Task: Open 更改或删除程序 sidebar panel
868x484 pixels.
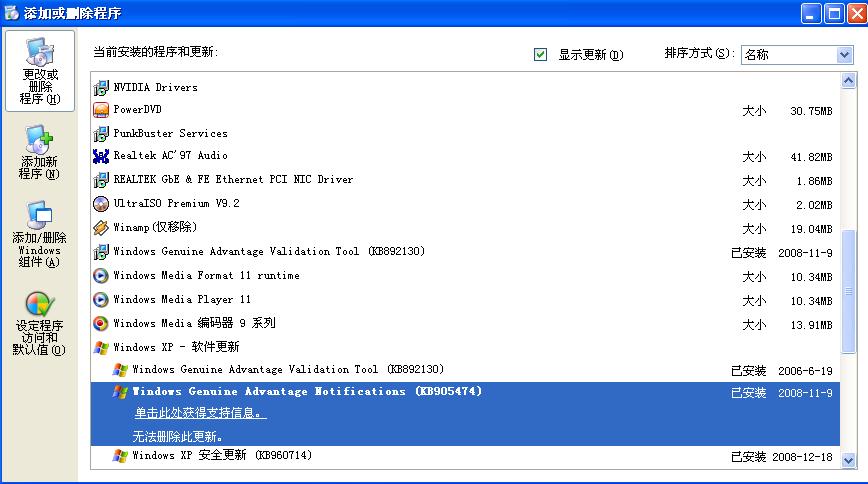Action: pos(40,71)
